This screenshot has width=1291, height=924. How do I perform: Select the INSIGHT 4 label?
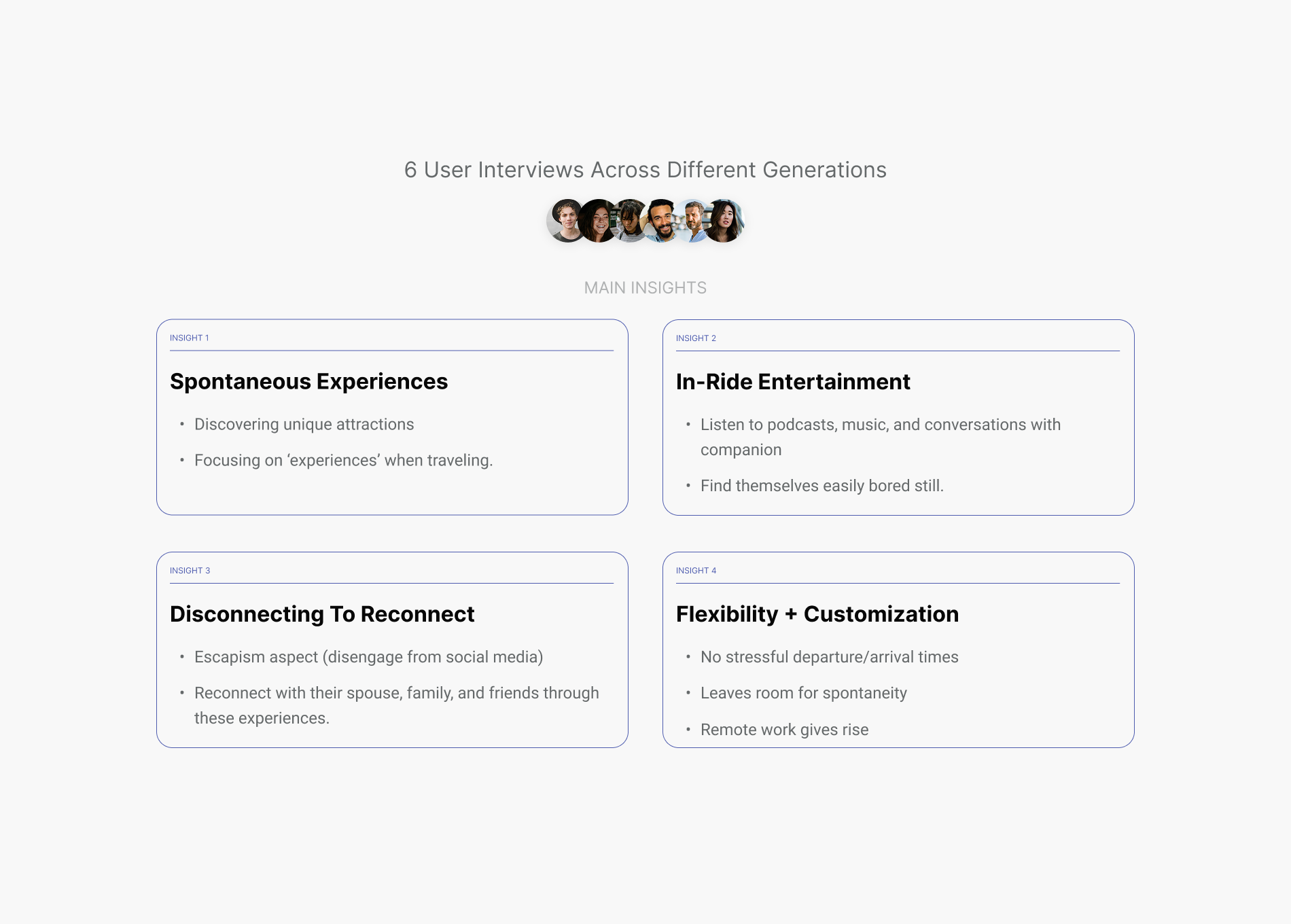[x=696, y=571]
